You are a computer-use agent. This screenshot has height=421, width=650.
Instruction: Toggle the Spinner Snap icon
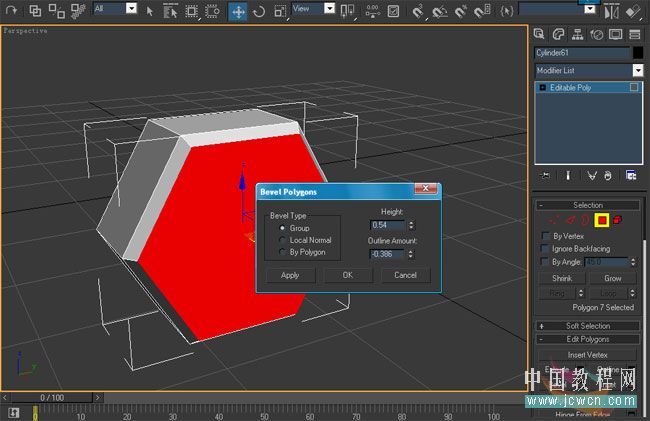coord(482,11)
